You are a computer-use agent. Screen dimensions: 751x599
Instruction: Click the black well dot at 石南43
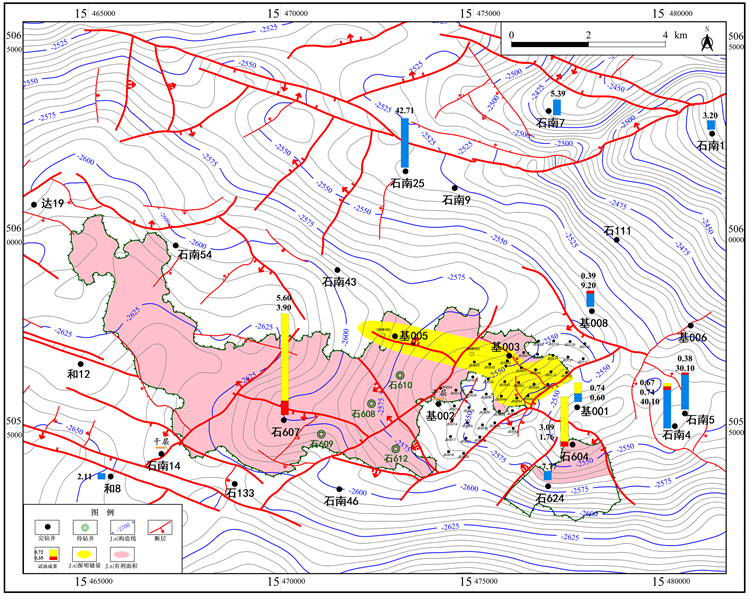tap(338, 271)
